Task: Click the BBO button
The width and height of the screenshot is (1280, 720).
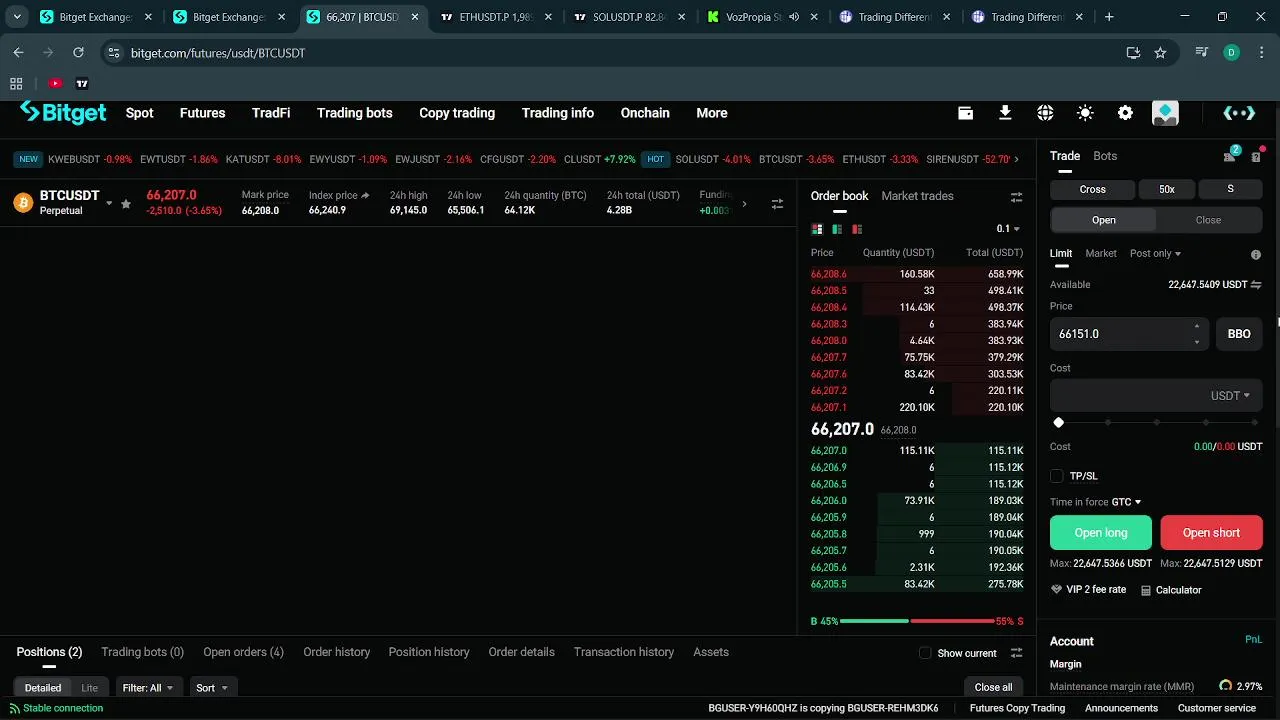Action: point(1239,334)
